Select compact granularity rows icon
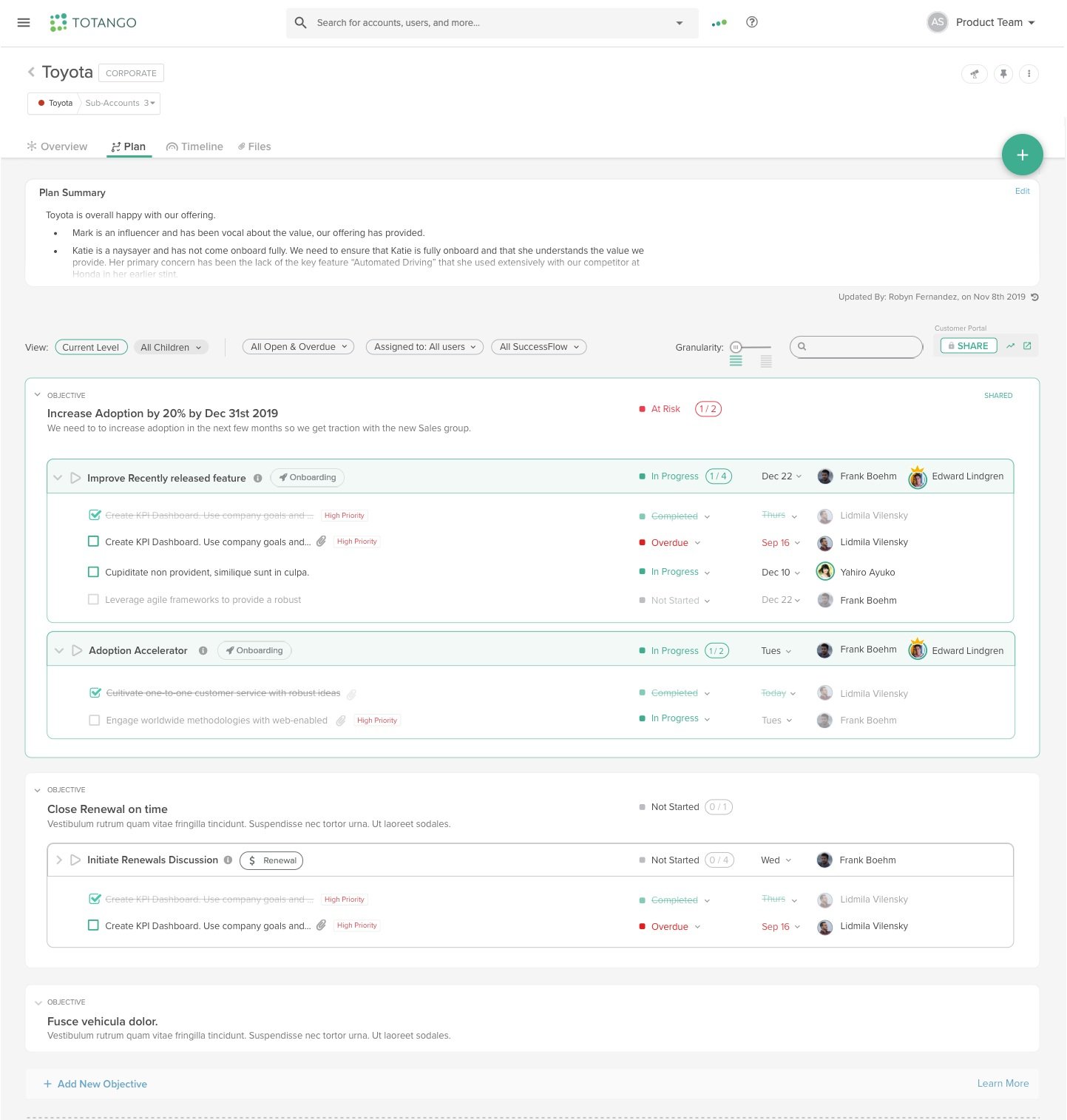The image size is (1067, 1120). click(736, 361)
